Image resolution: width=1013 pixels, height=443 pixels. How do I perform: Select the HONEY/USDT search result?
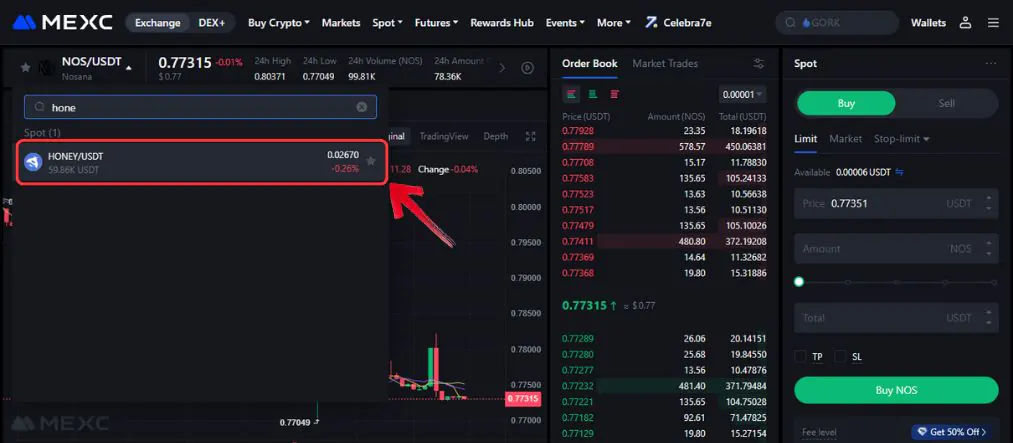(201, 161)
